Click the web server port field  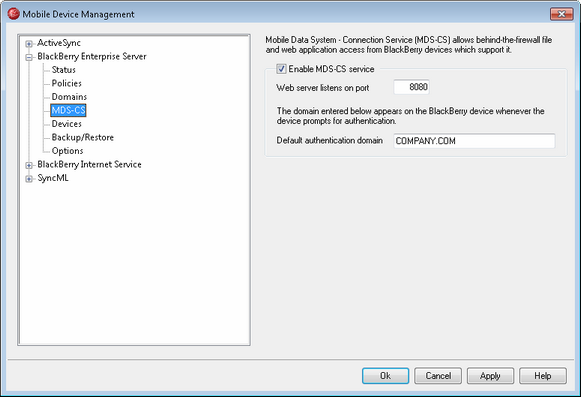[x=411, y=87]
